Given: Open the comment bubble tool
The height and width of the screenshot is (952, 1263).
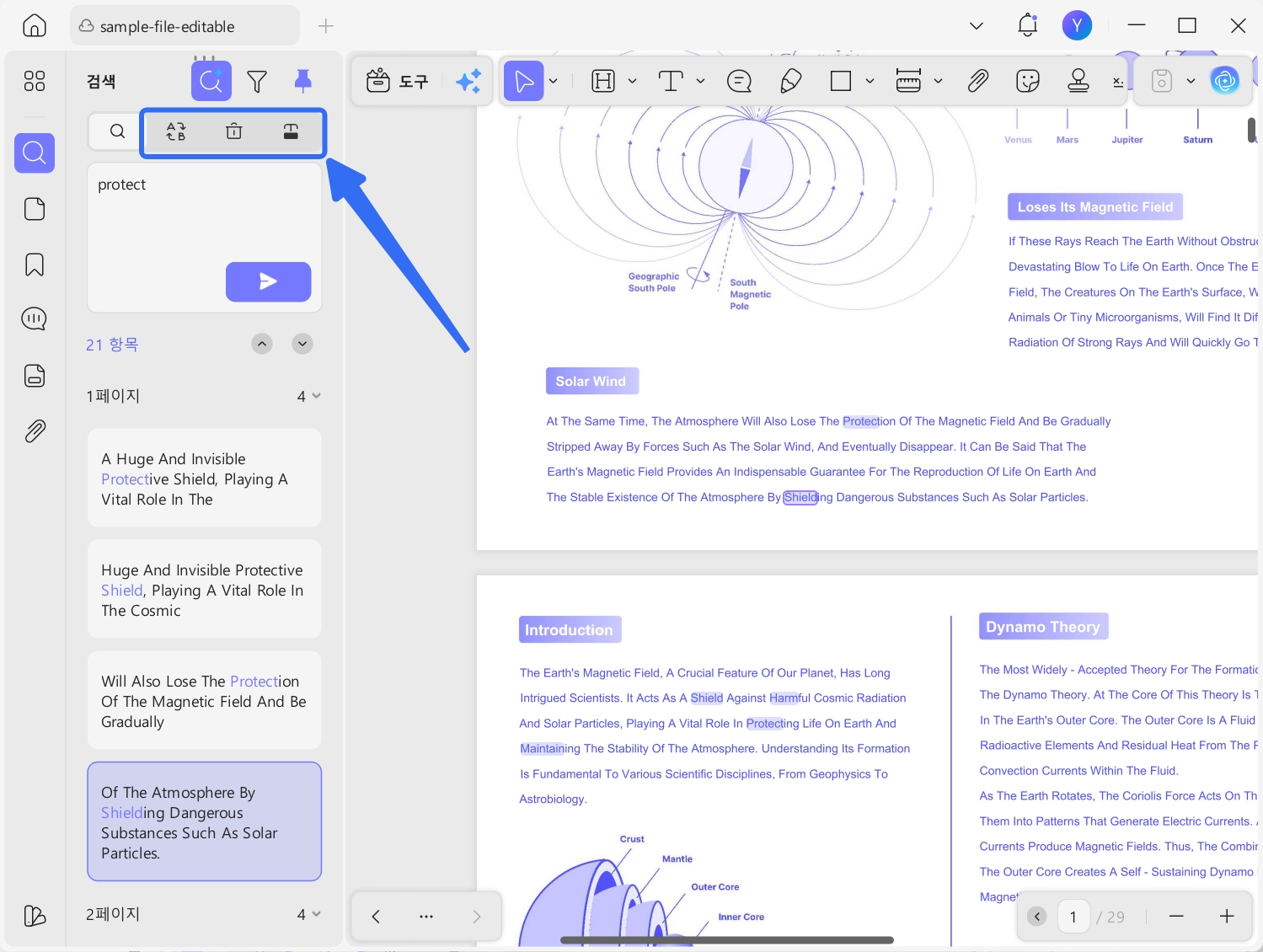Looking at the screenshot, I should 739,81.
